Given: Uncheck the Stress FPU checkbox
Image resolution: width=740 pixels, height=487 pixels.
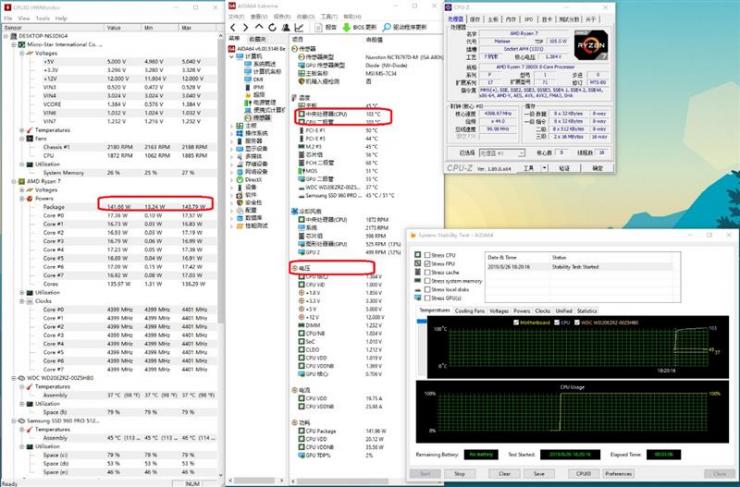Looking at the screenshot, I should click(427, 264).
